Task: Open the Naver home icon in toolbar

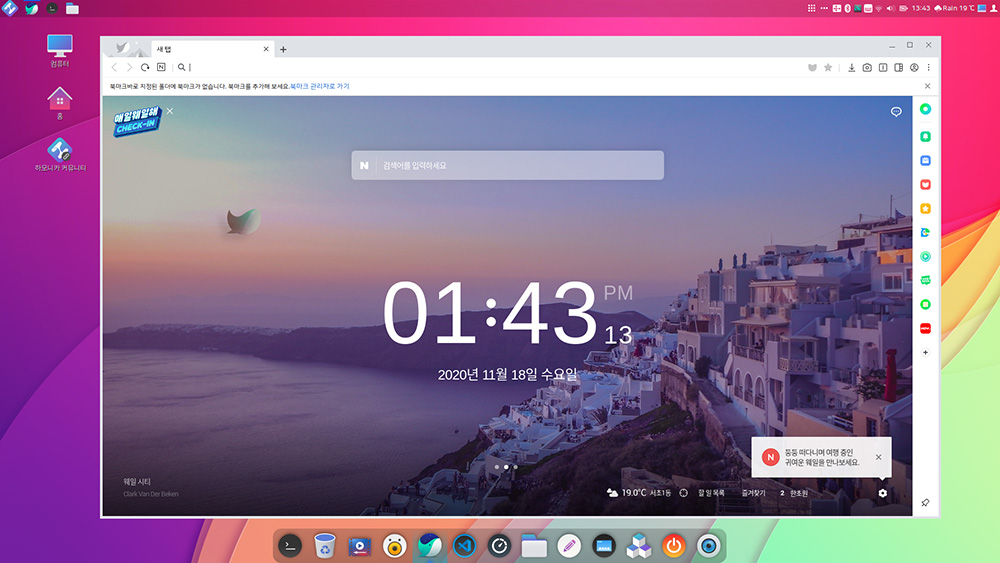Action: pyautogui.click(x=161, y=67)
